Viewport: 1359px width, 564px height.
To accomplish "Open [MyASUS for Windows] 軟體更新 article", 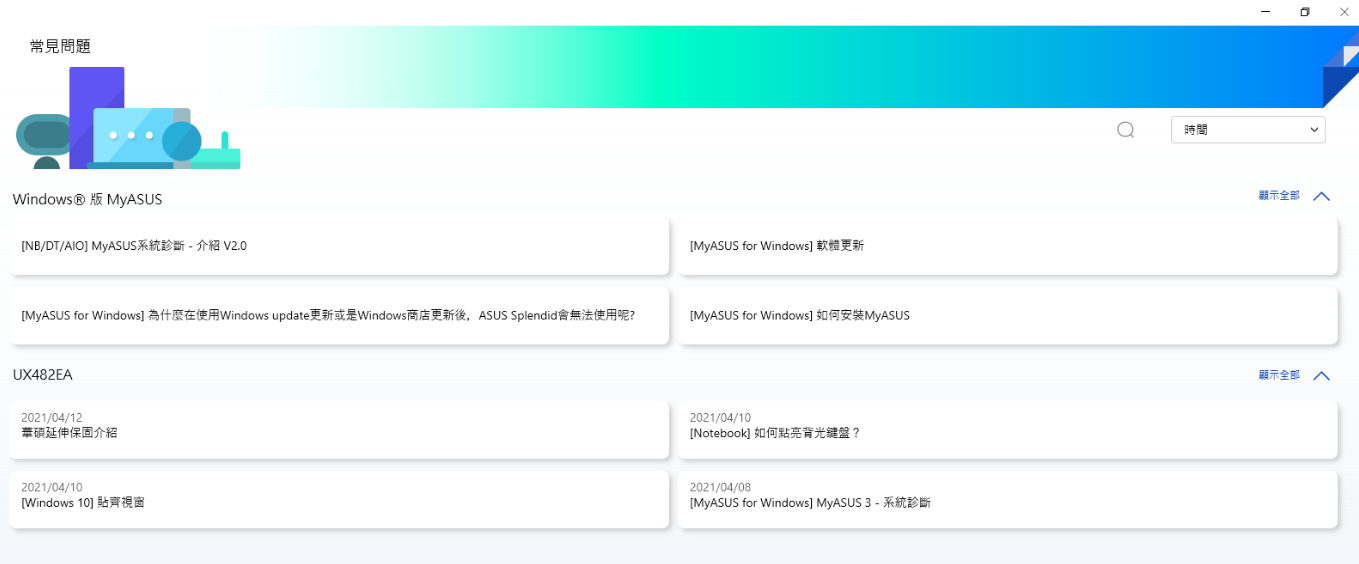I will click(x=1008, y=245).
